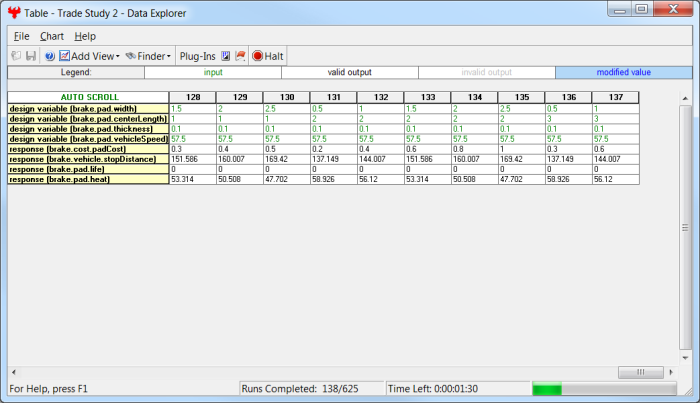The image size is (700, 403).
Task: Open the blue Help question-mark icon
Action: click(x=49, y=56)
